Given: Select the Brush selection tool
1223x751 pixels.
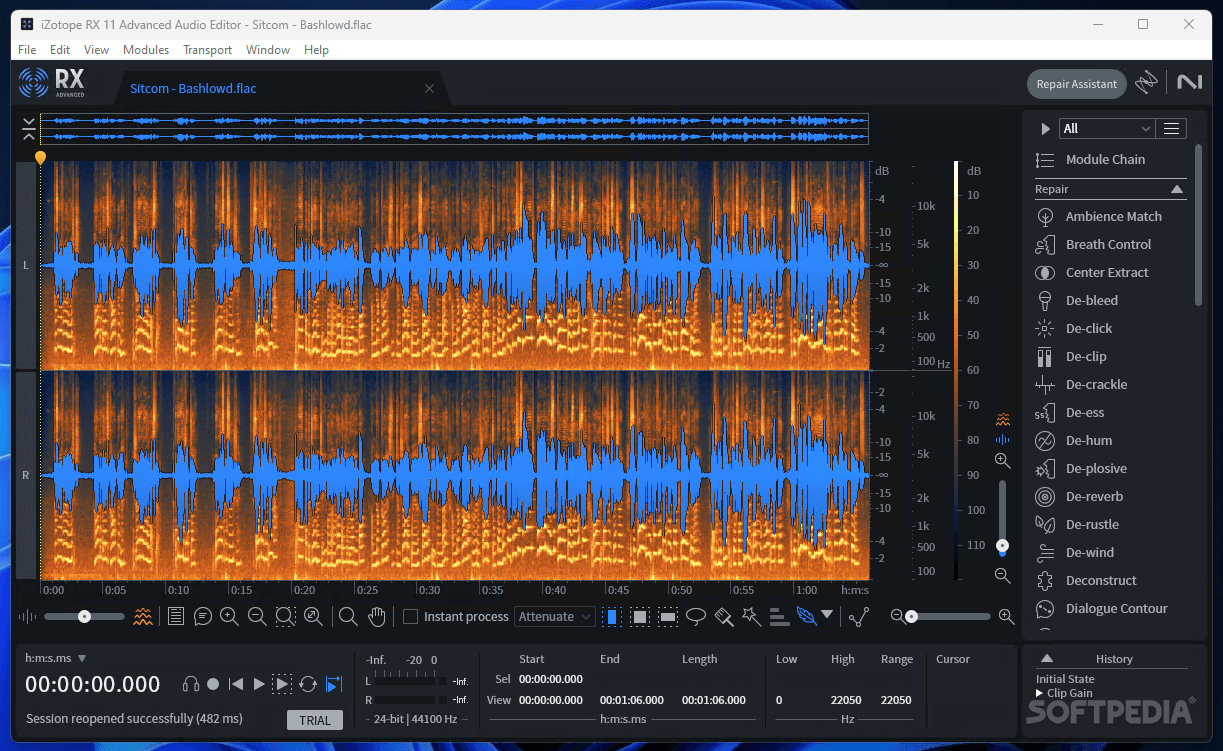Looking at the screenshot, I should point(724,617).
